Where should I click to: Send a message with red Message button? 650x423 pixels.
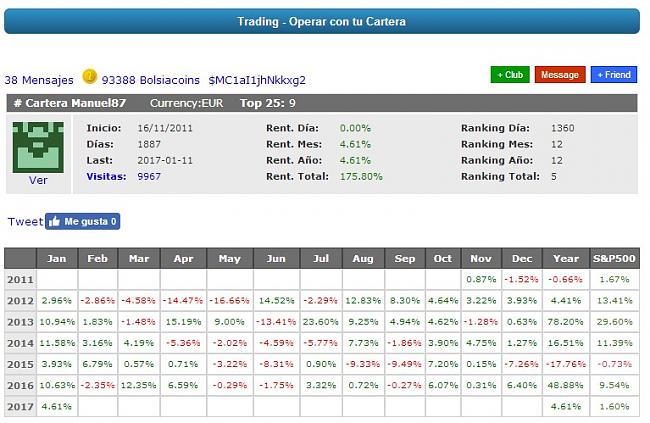[x=560, y=75]
